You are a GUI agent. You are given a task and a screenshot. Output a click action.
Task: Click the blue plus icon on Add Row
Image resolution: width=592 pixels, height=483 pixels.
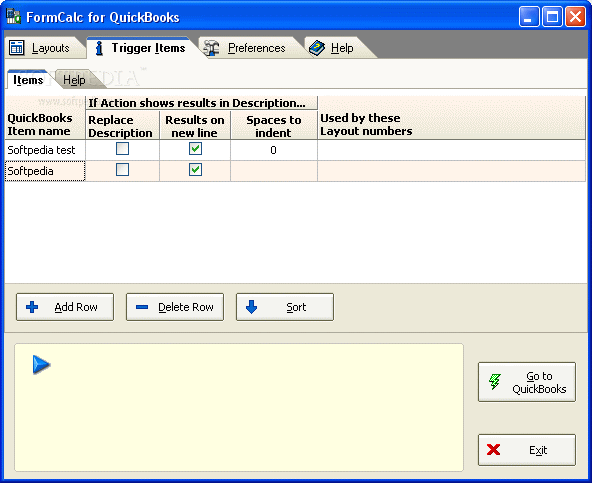pyautogui.click(x=32, y=307)
